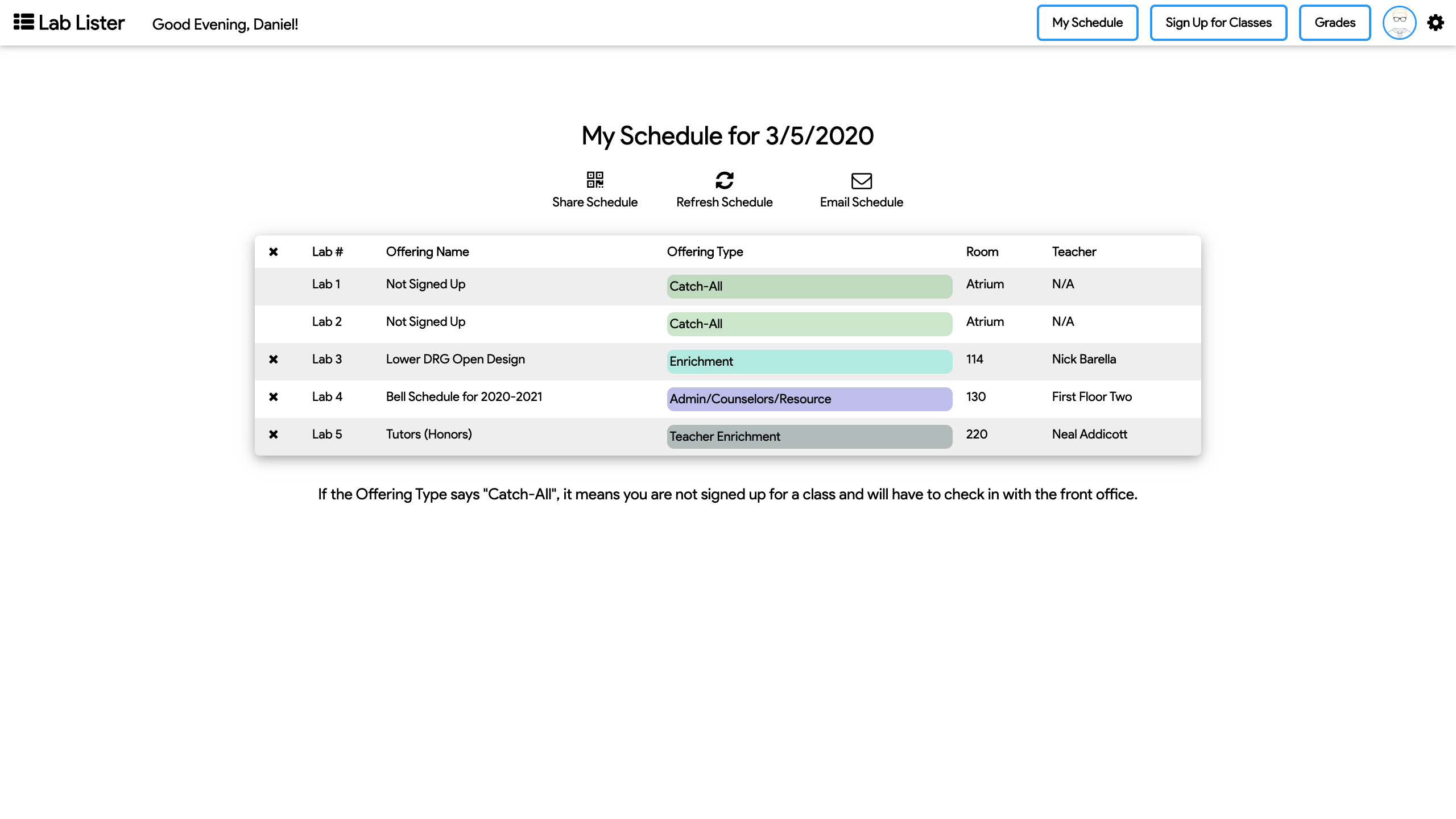Viewport: 1456px width, 819px height.
Task: Select the Lab 4 cell
Action: click(327, 397)
